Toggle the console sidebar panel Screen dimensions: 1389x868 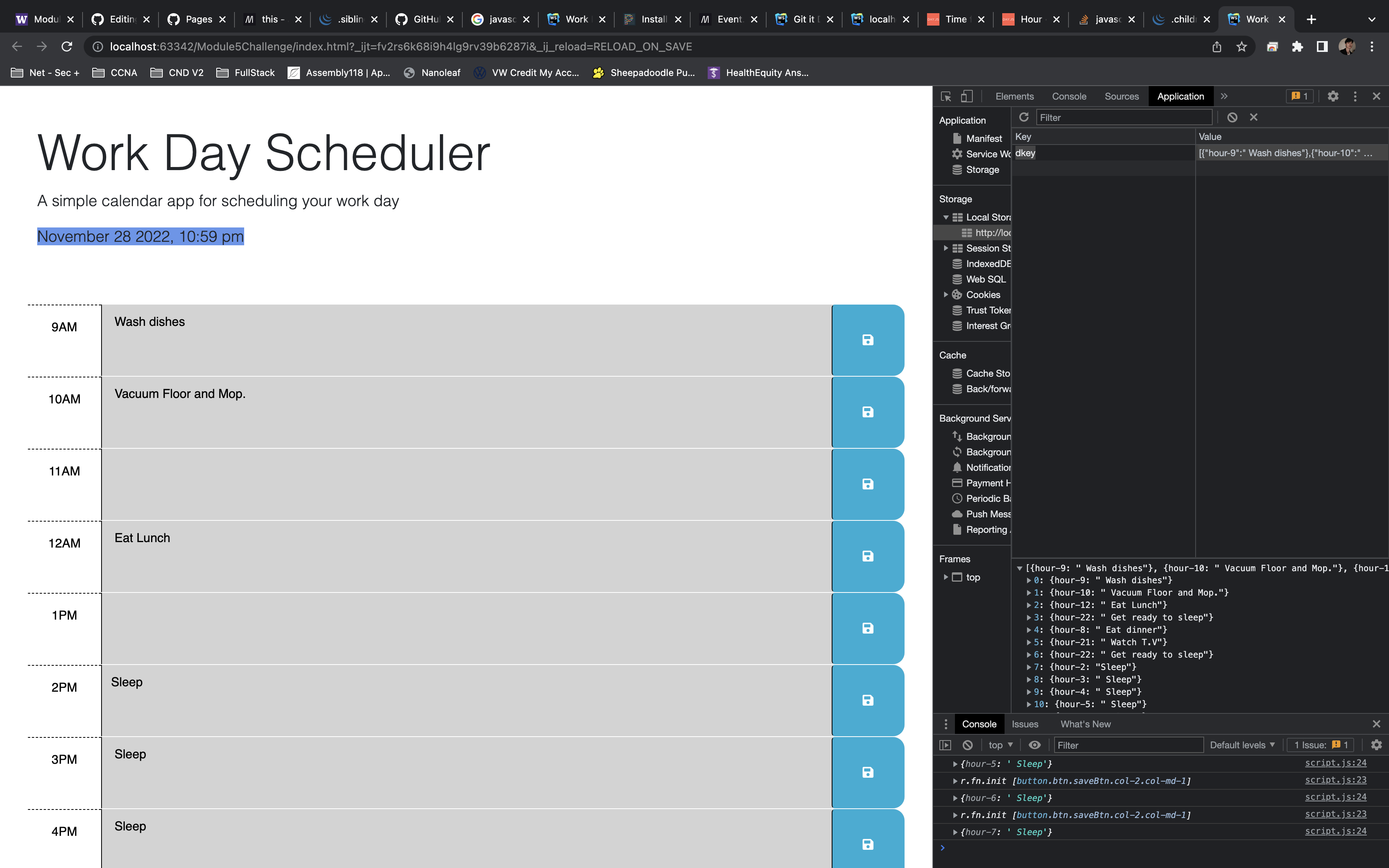[945, 744]
